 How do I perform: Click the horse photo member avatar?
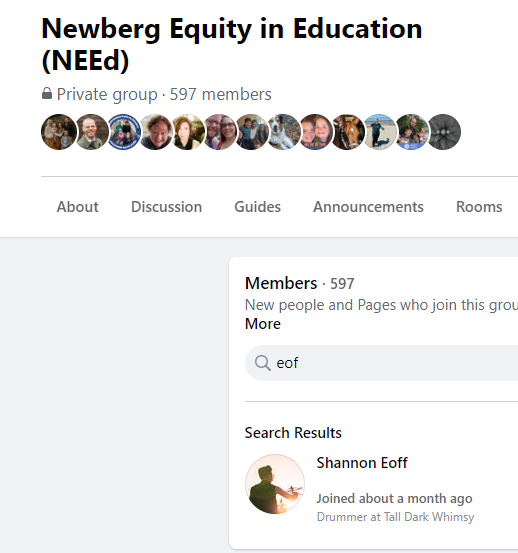pos(348,132)
